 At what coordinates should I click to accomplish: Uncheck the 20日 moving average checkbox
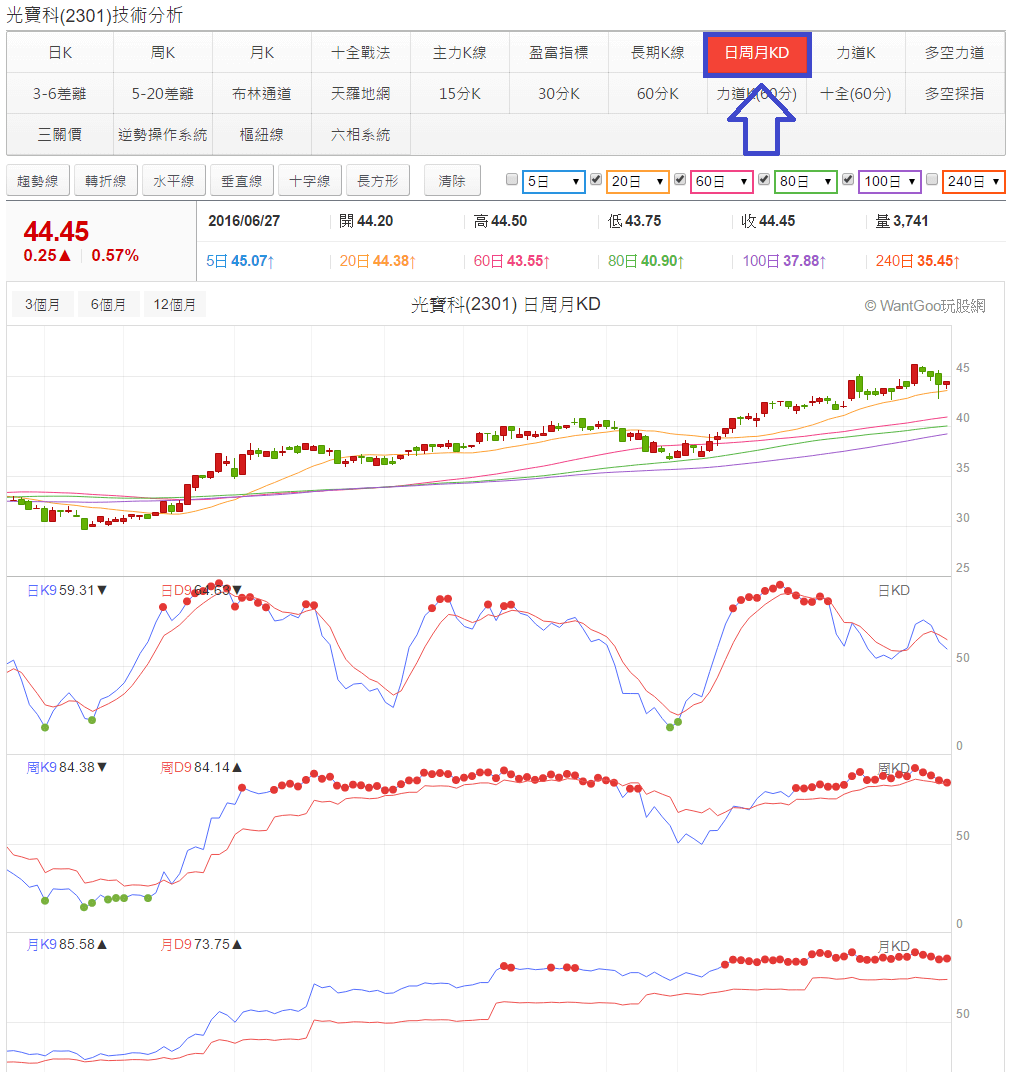coord(596,180)
